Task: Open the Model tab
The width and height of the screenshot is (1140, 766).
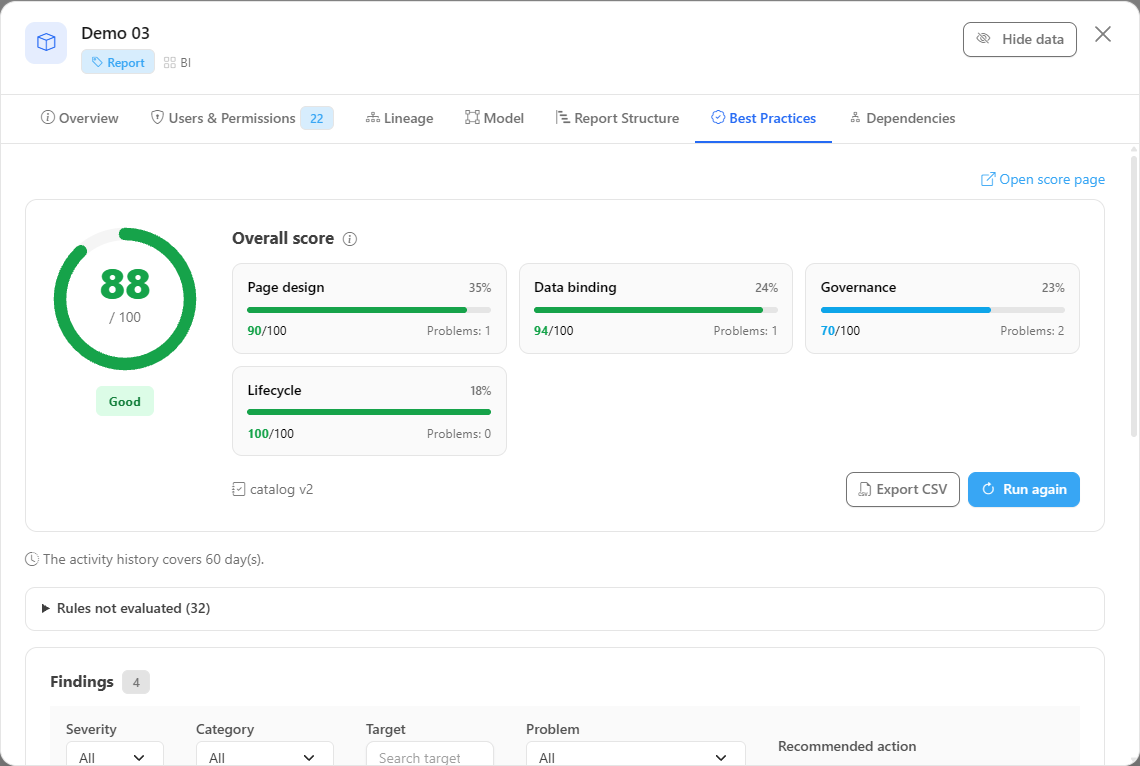Action: pos(494,118)
